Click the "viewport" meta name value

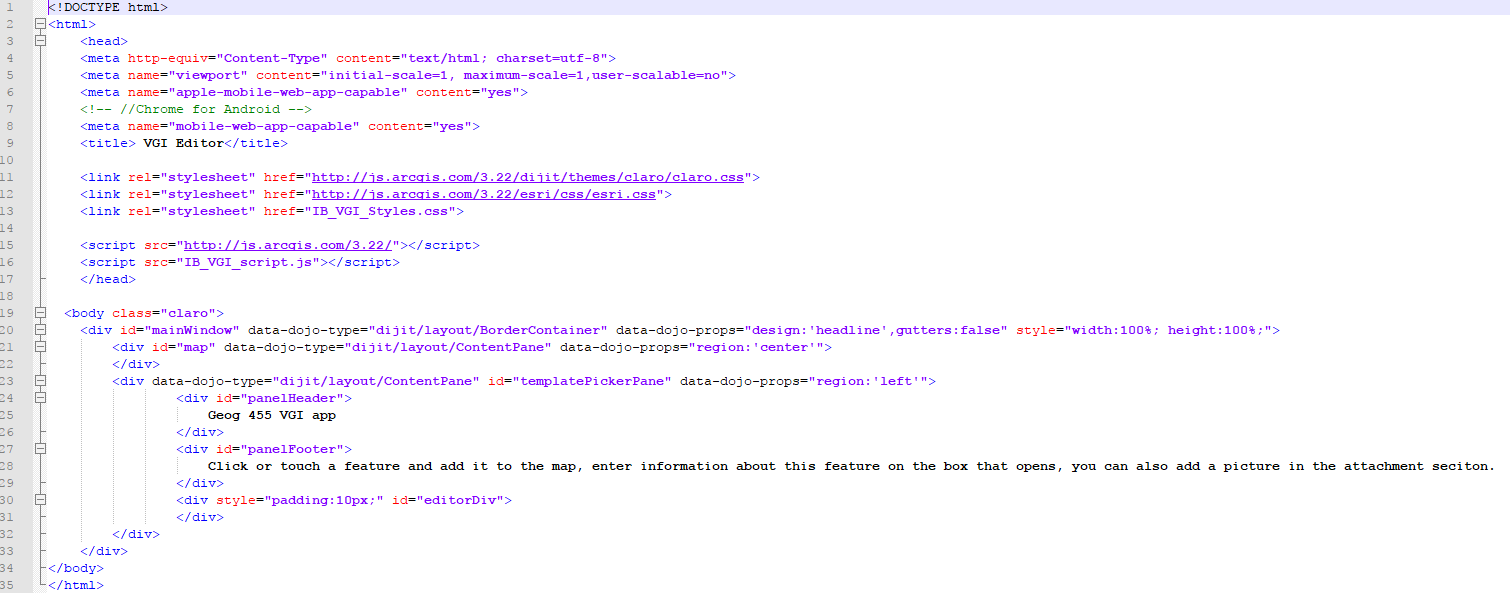tap(208, 75)
